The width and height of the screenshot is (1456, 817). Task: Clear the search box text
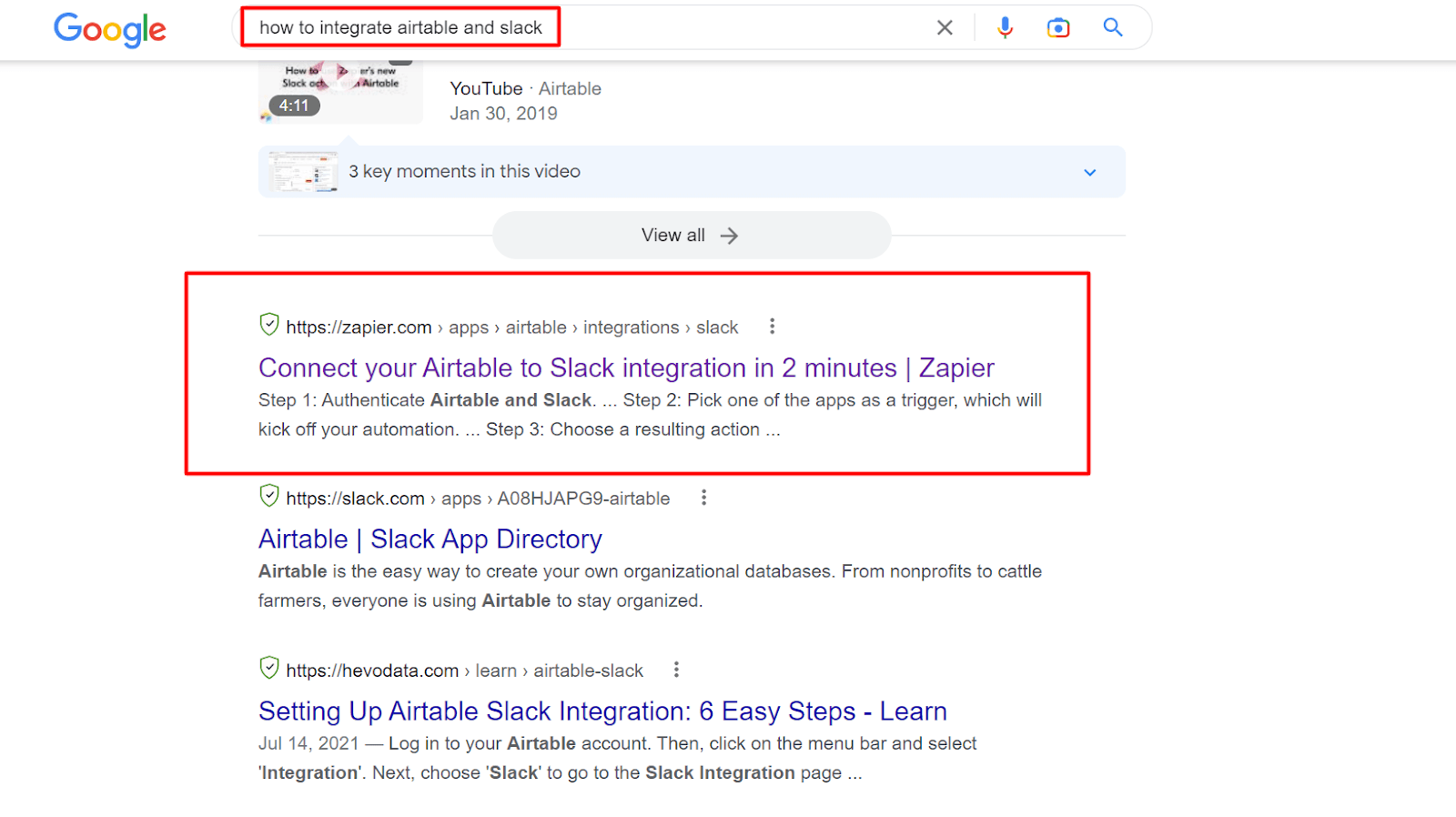pyautogui.click(x=945, y=28)
